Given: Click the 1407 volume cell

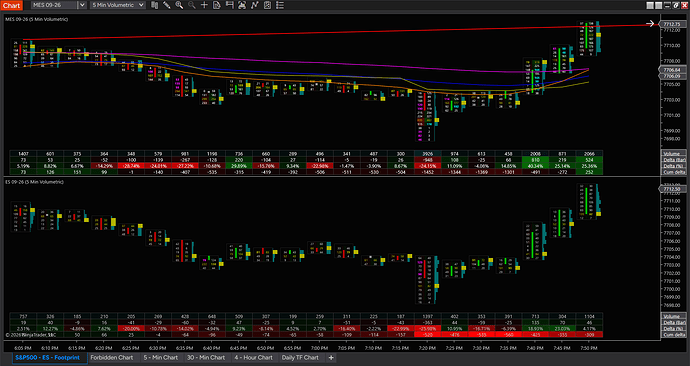Looking at the screenshot, I should (23, 154).
